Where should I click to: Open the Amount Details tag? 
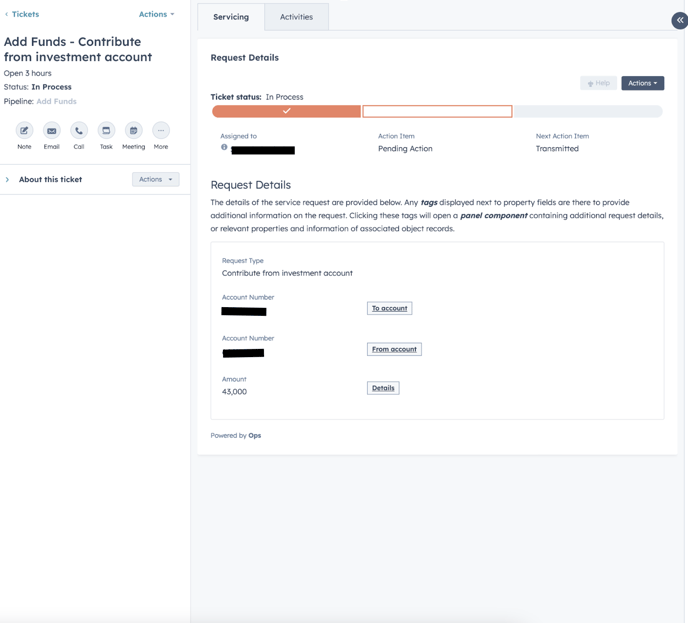pos(383,388)
